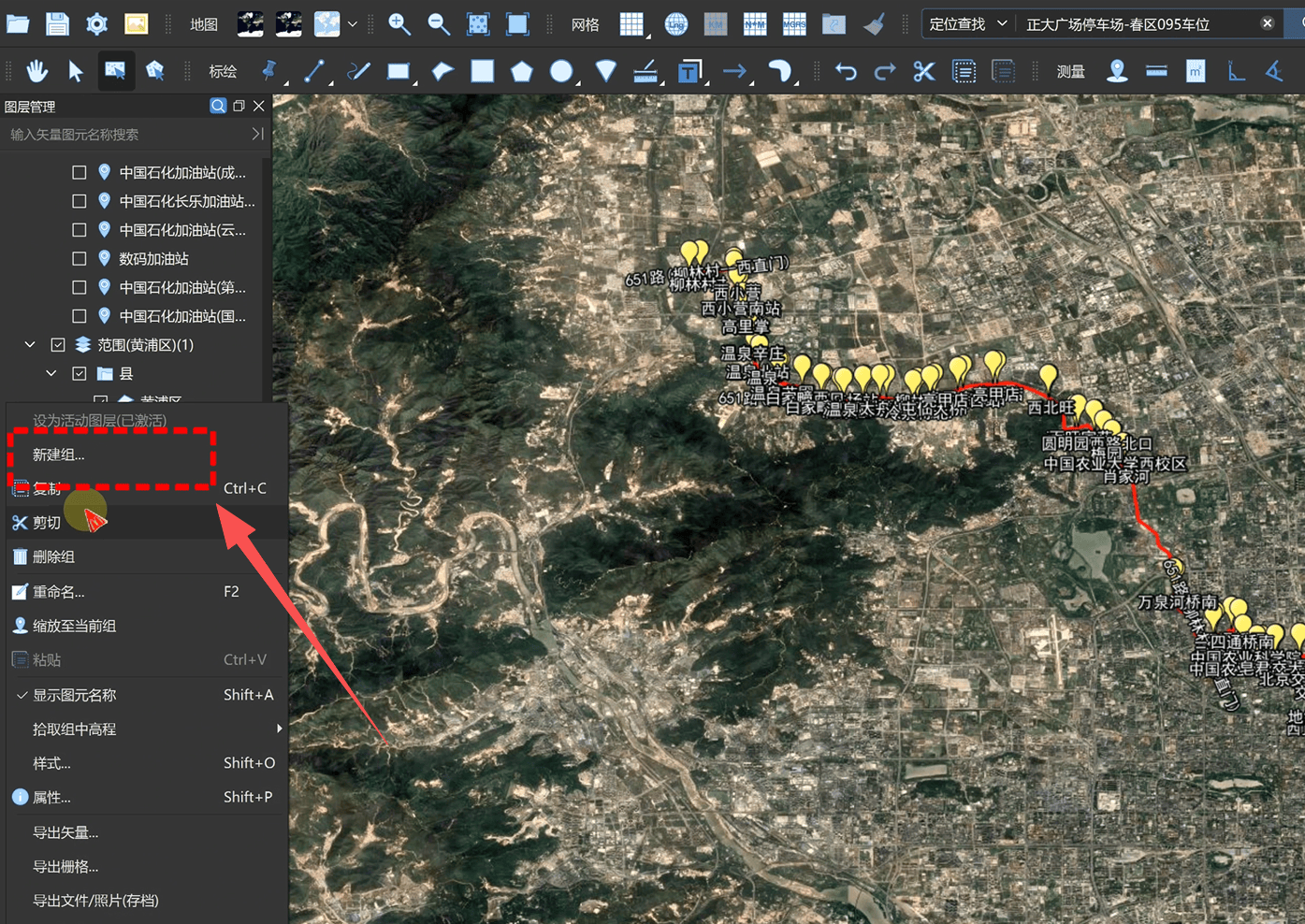Float the 图层管理 panel with the undock button
1305x924 pixels.
coord(239,106)
